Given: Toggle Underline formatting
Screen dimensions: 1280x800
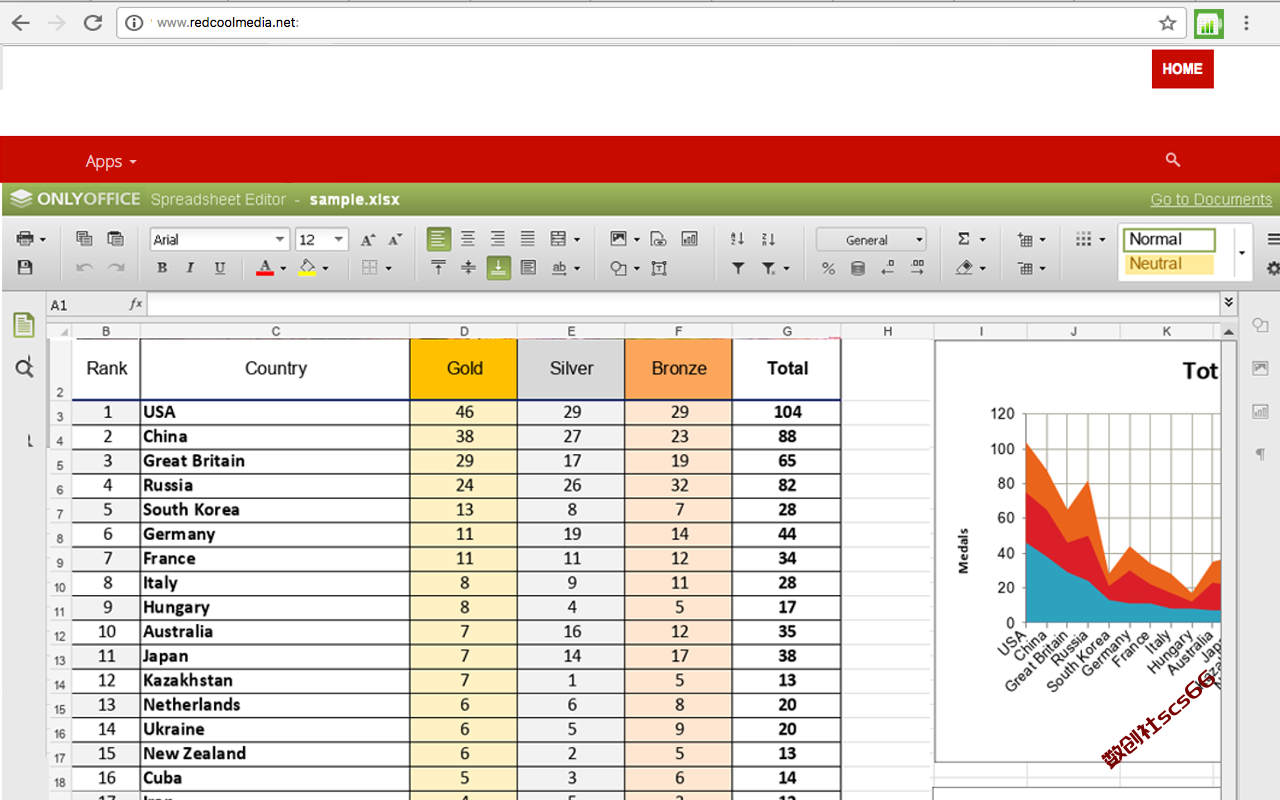Looking at the screenshot, I should click(x=220, y=268).
